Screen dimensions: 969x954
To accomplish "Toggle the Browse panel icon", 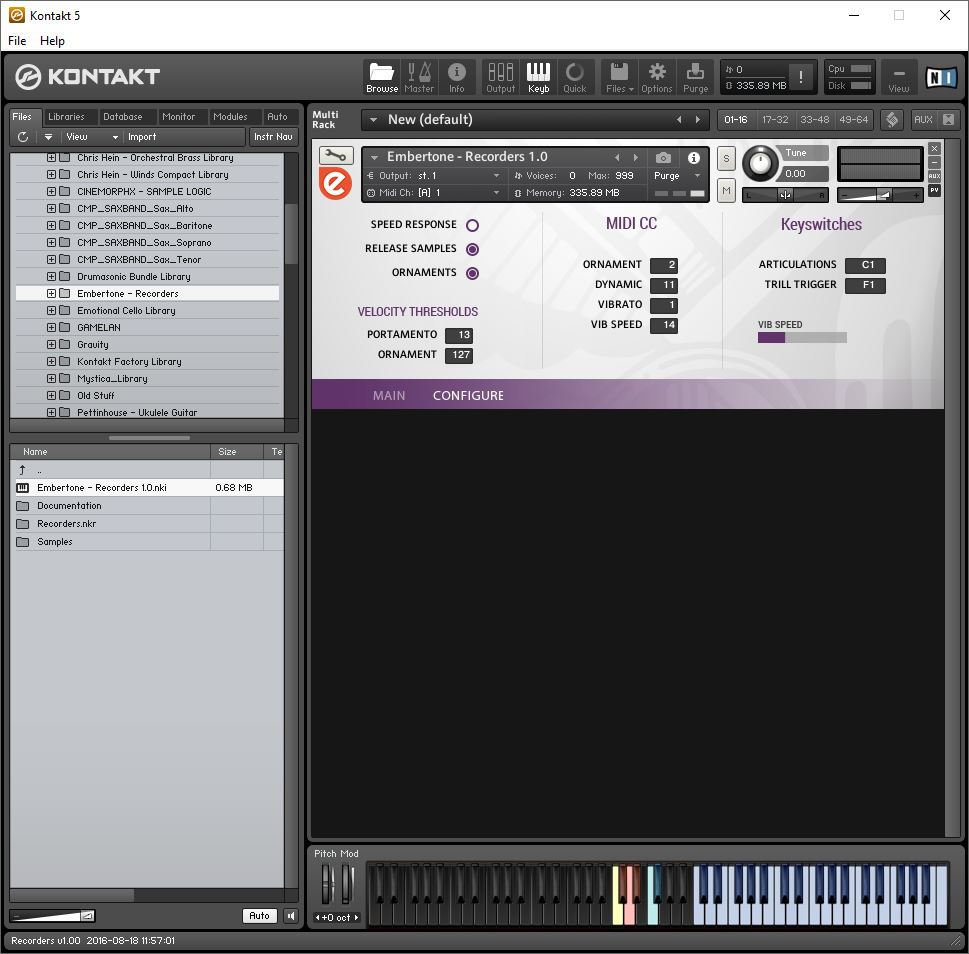I will 381,77.
